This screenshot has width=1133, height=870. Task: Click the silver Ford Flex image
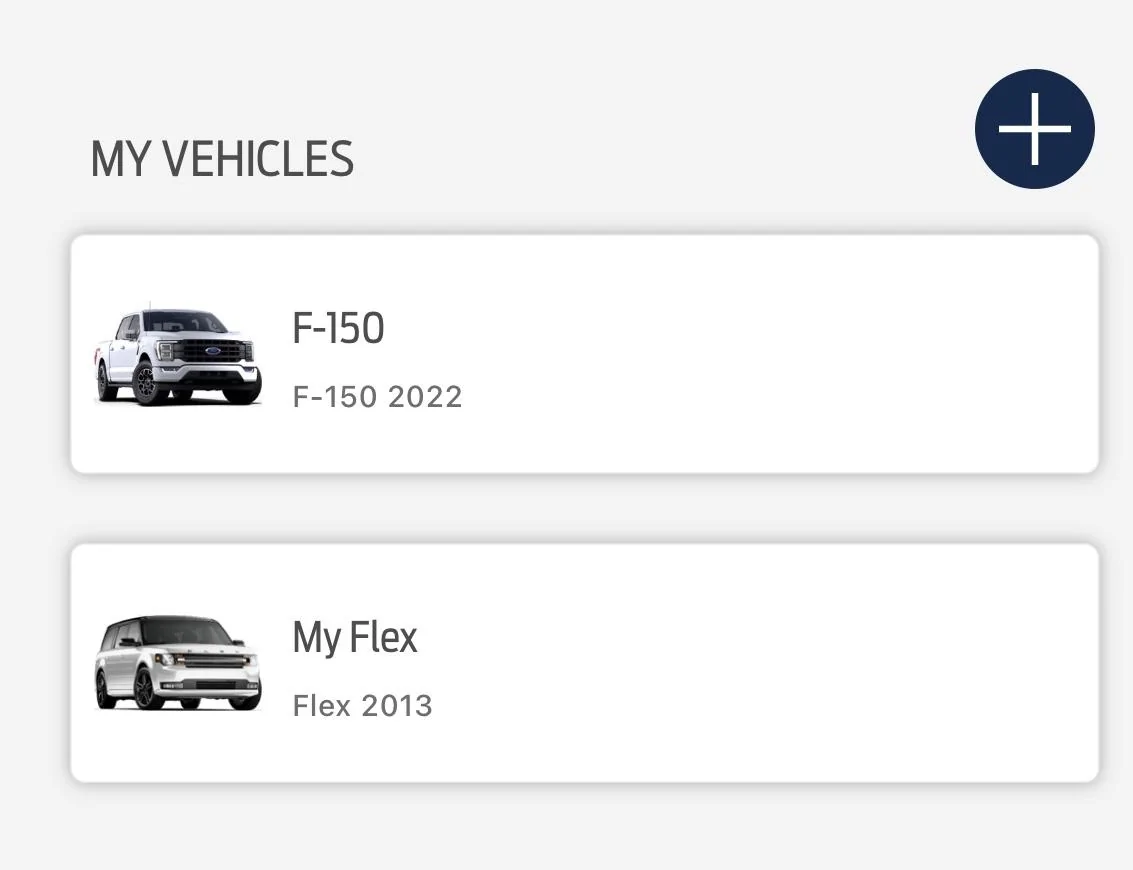tap(178, 663)
